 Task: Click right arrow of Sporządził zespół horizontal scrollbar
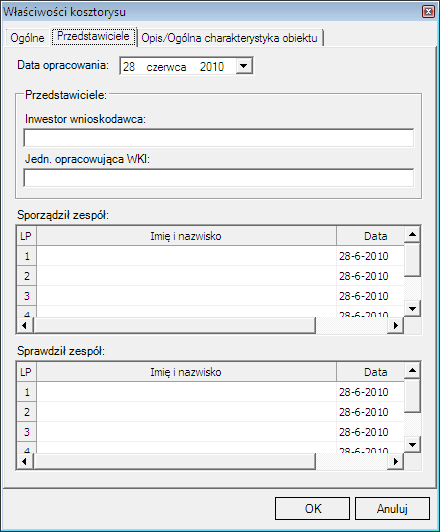[x=396, y=325]
